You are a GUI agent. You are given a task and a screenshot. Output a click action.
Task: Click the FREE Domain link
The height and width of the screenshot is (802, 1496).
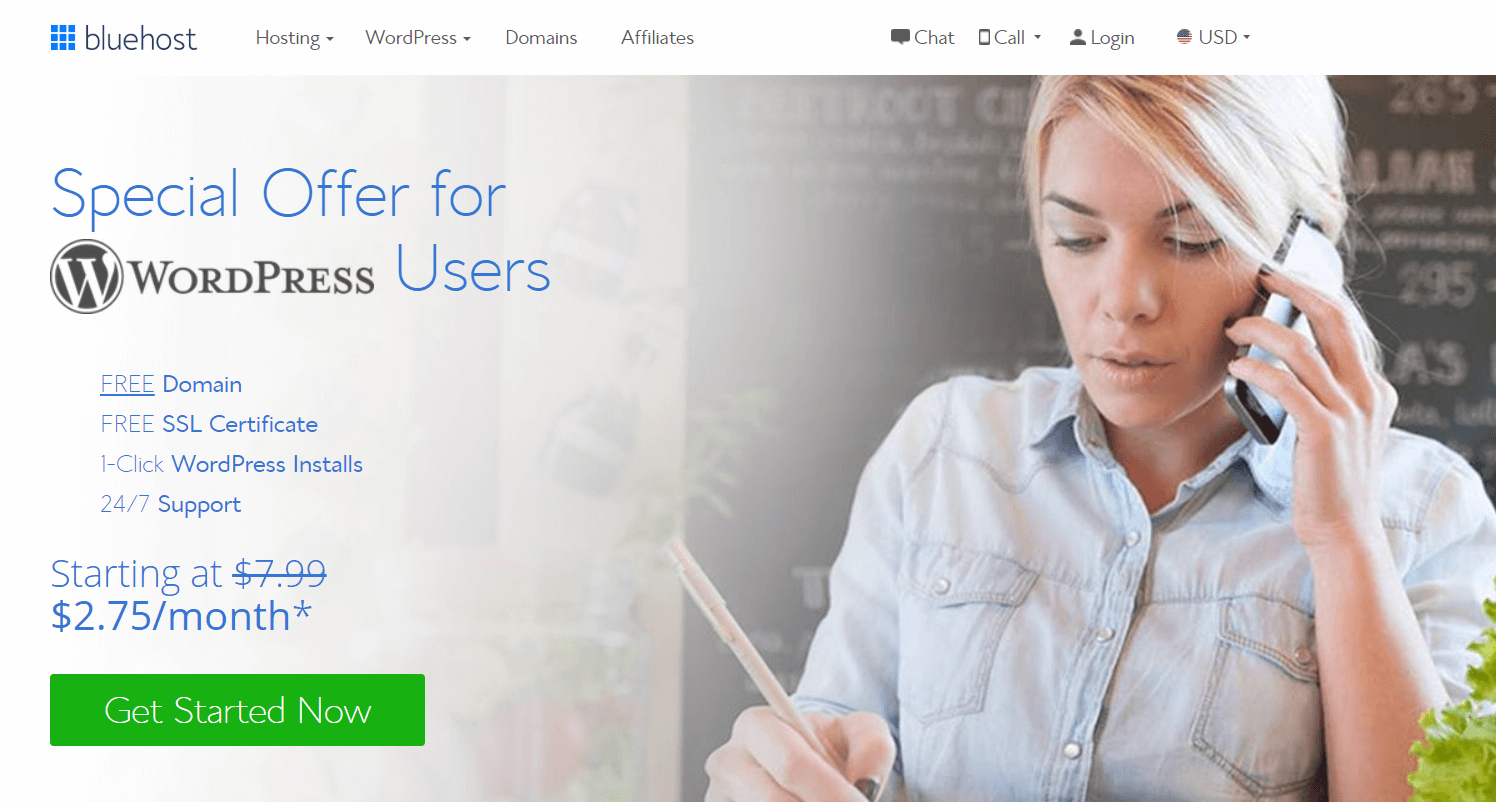click(x=171, y=384)
